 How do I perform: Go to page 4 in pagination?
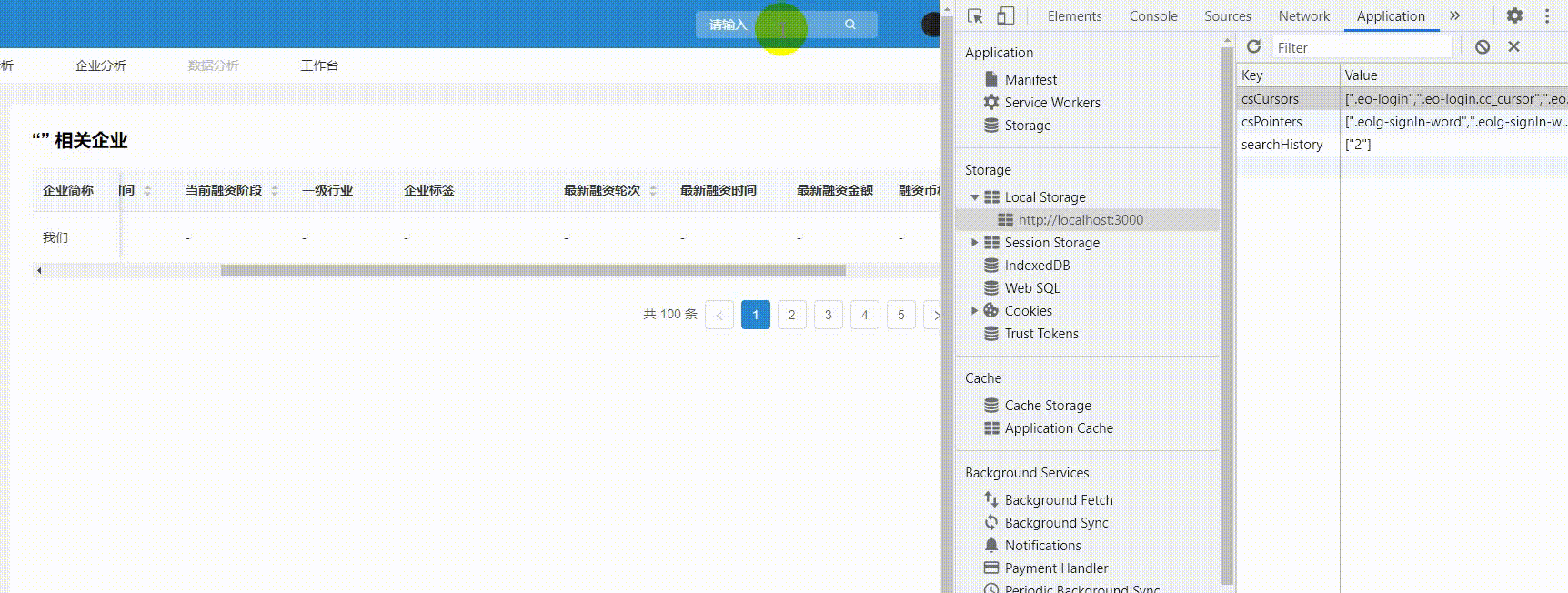865,315
